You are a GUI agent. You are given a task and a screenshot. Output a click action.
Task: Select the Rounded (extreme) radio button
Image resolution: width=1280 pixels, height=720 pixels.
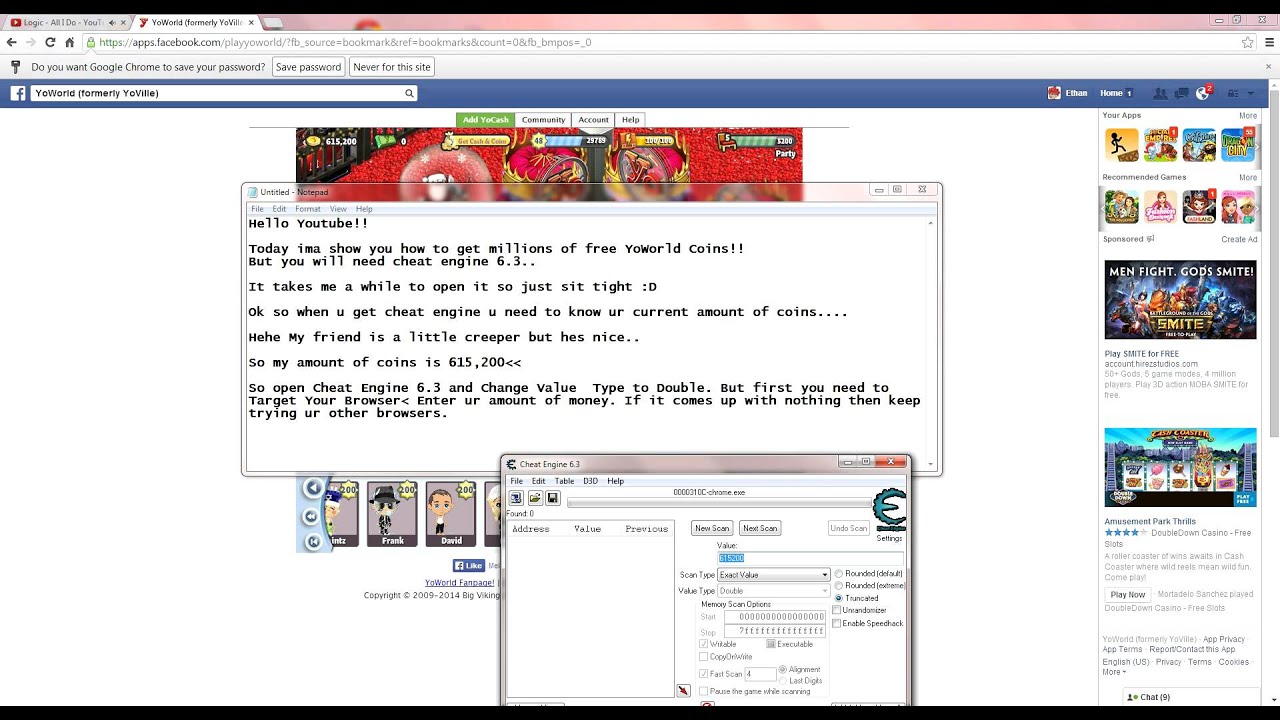pyautogui.click(x=838, y=586)
